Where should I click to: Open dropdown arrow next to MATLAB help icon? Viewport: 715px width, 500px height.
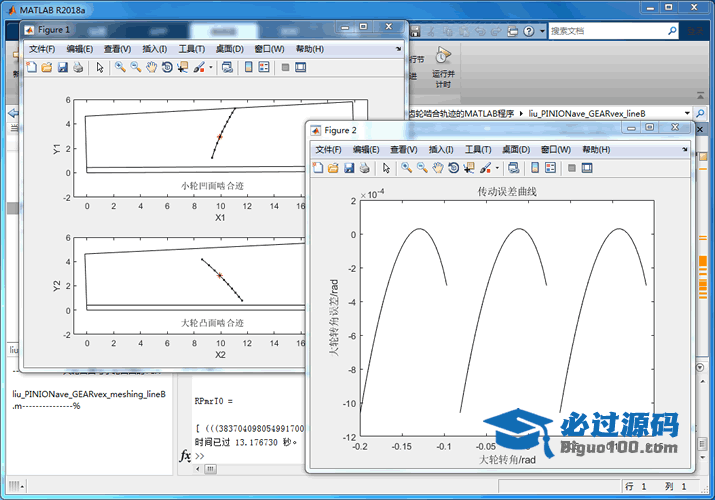click(x=542, y=31)
